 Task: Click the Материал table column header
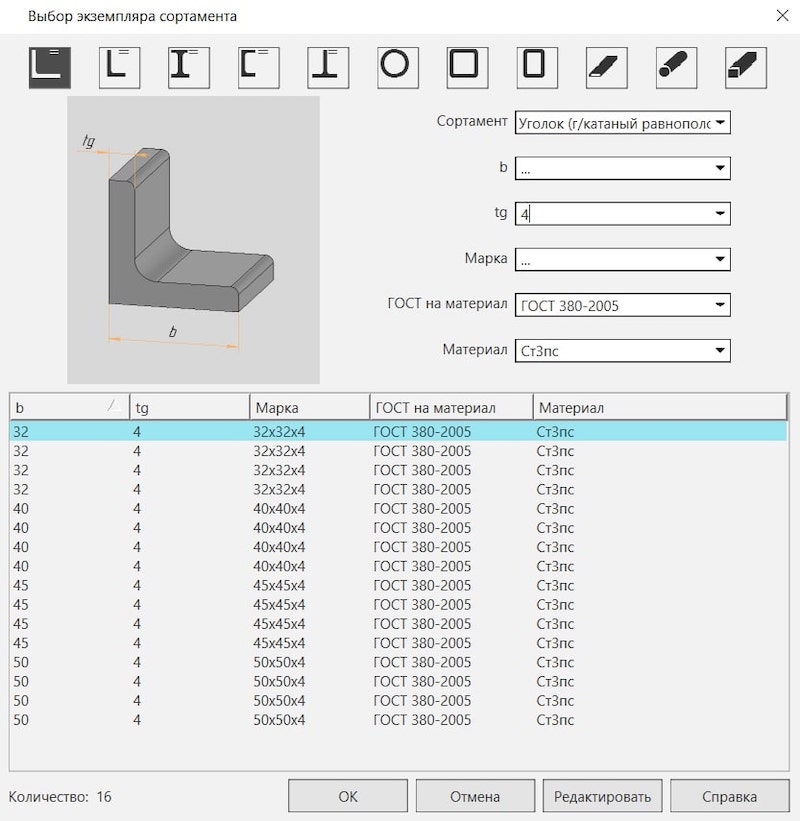[x=660, y=407]
